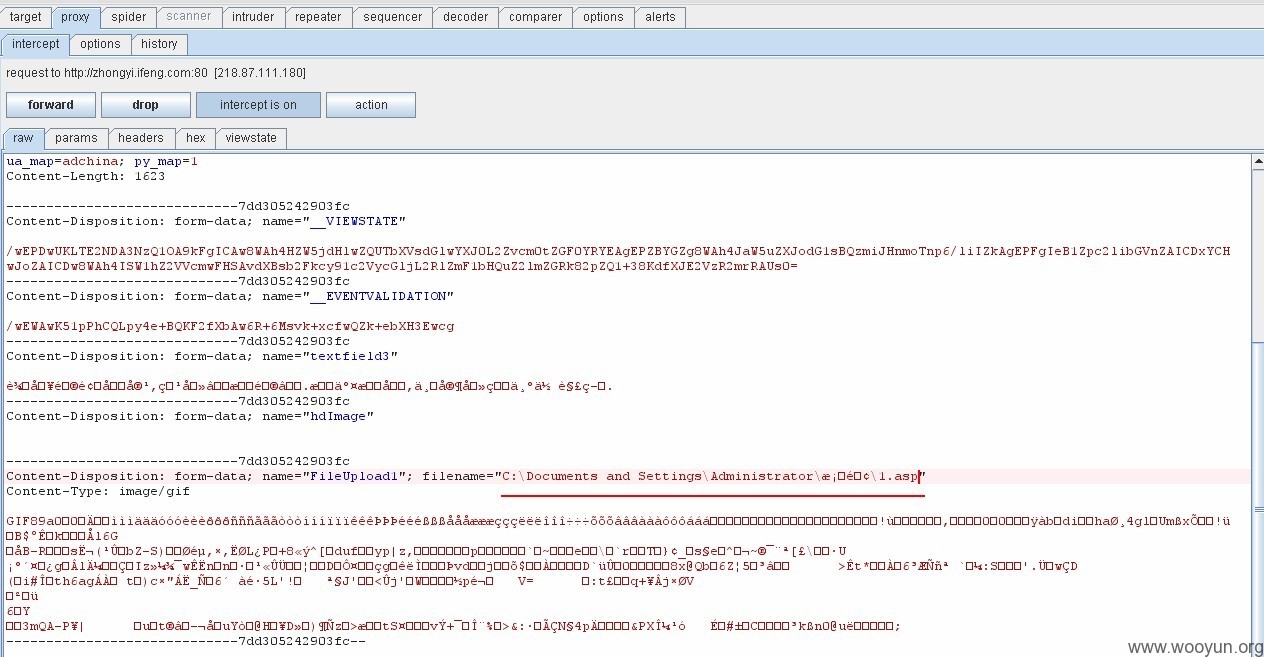This screenshot has width=1264, height=657.
Task: Click the name="__VIEWSTATE" disposition line
Action: 206,221
